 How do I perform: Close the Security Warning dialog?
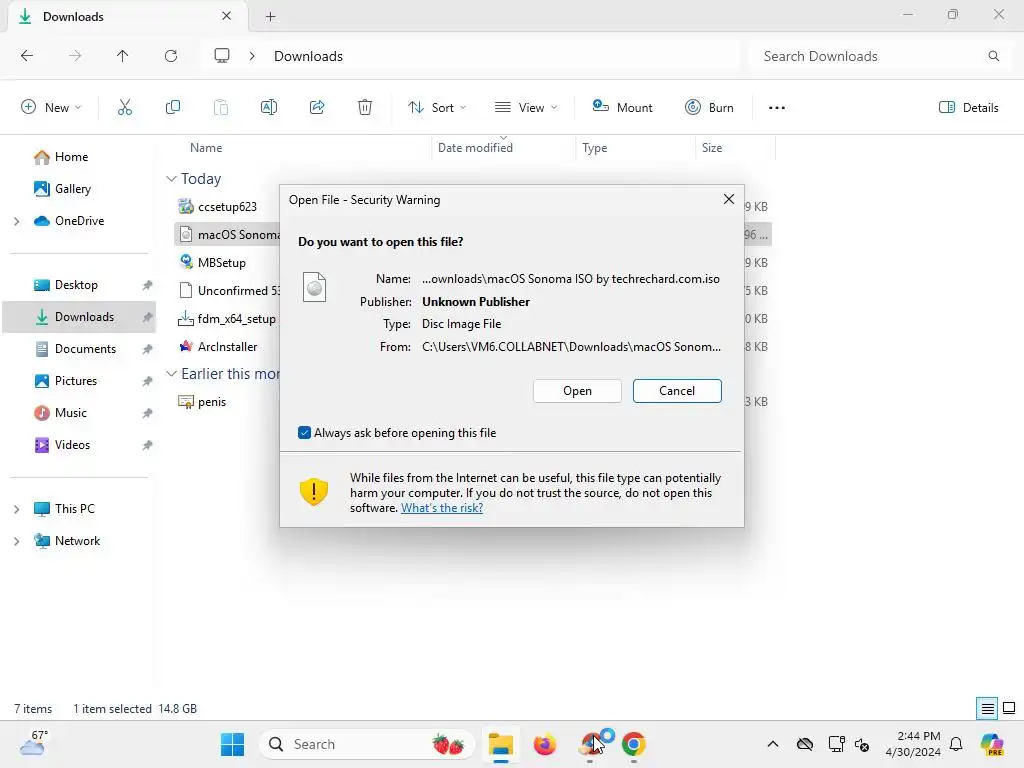pyautogui.click(x=729, y=199)
